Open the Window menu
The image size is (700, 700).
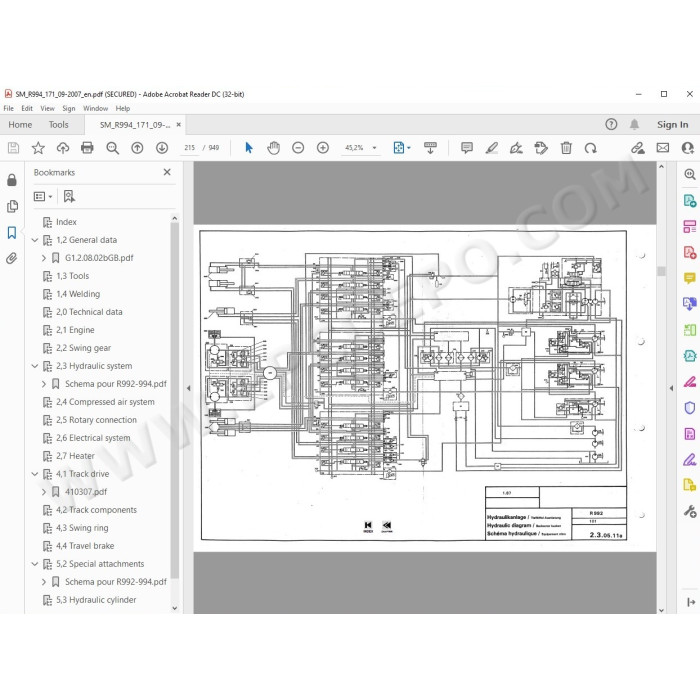(96, 108)
